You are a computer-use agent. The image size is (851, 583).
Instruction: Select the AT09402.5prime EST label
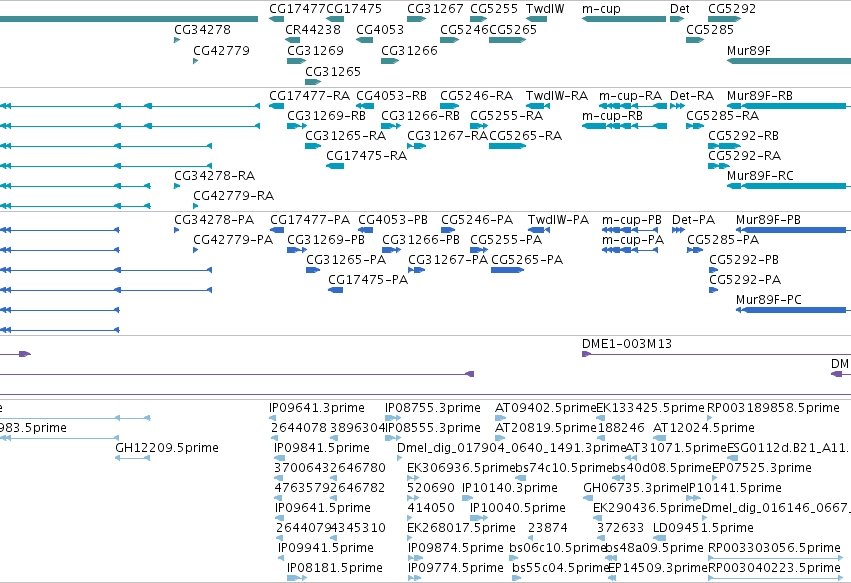[x=546, y=408]
